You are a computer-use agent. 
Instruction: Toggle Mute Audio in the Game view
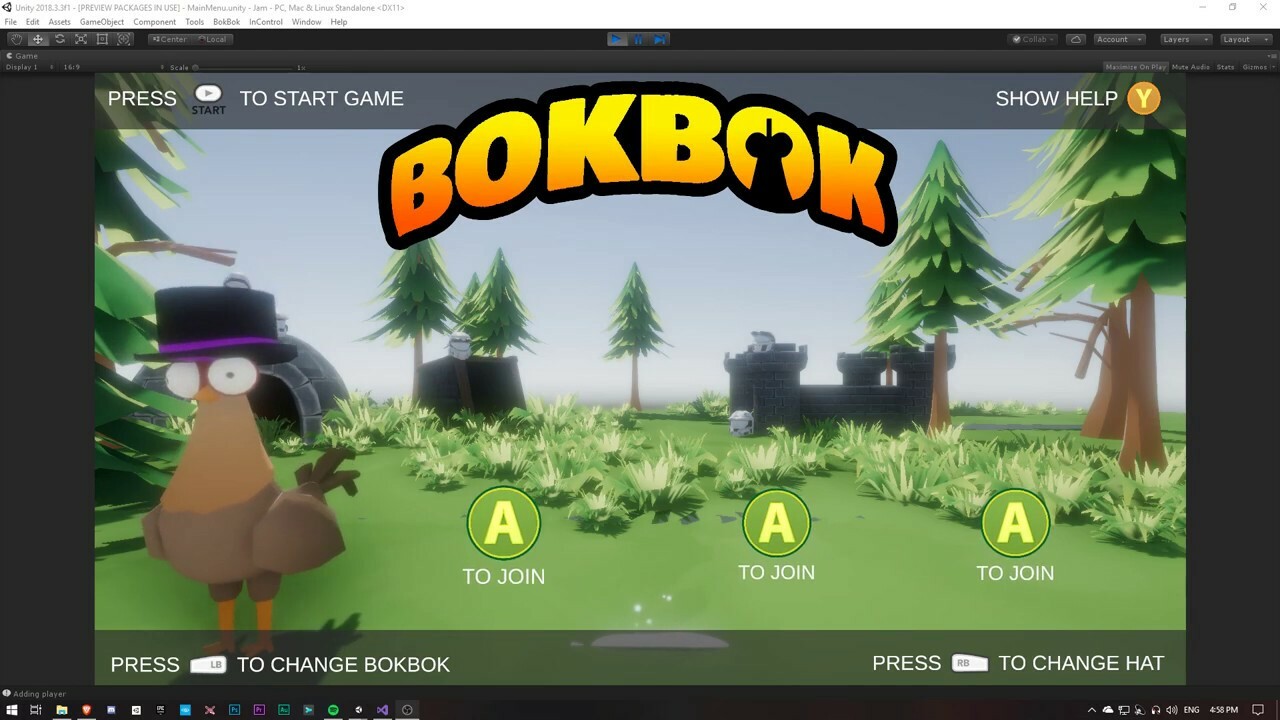pos(1190,66)
